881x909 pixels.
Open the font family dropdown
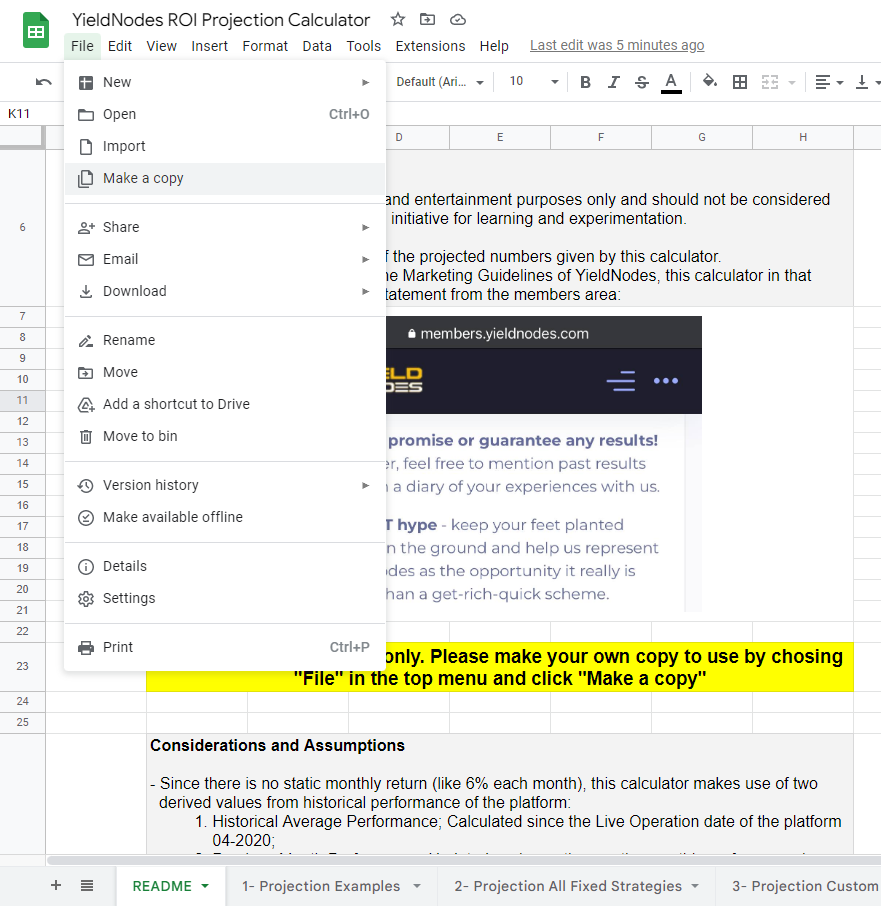tap(440, 82)
